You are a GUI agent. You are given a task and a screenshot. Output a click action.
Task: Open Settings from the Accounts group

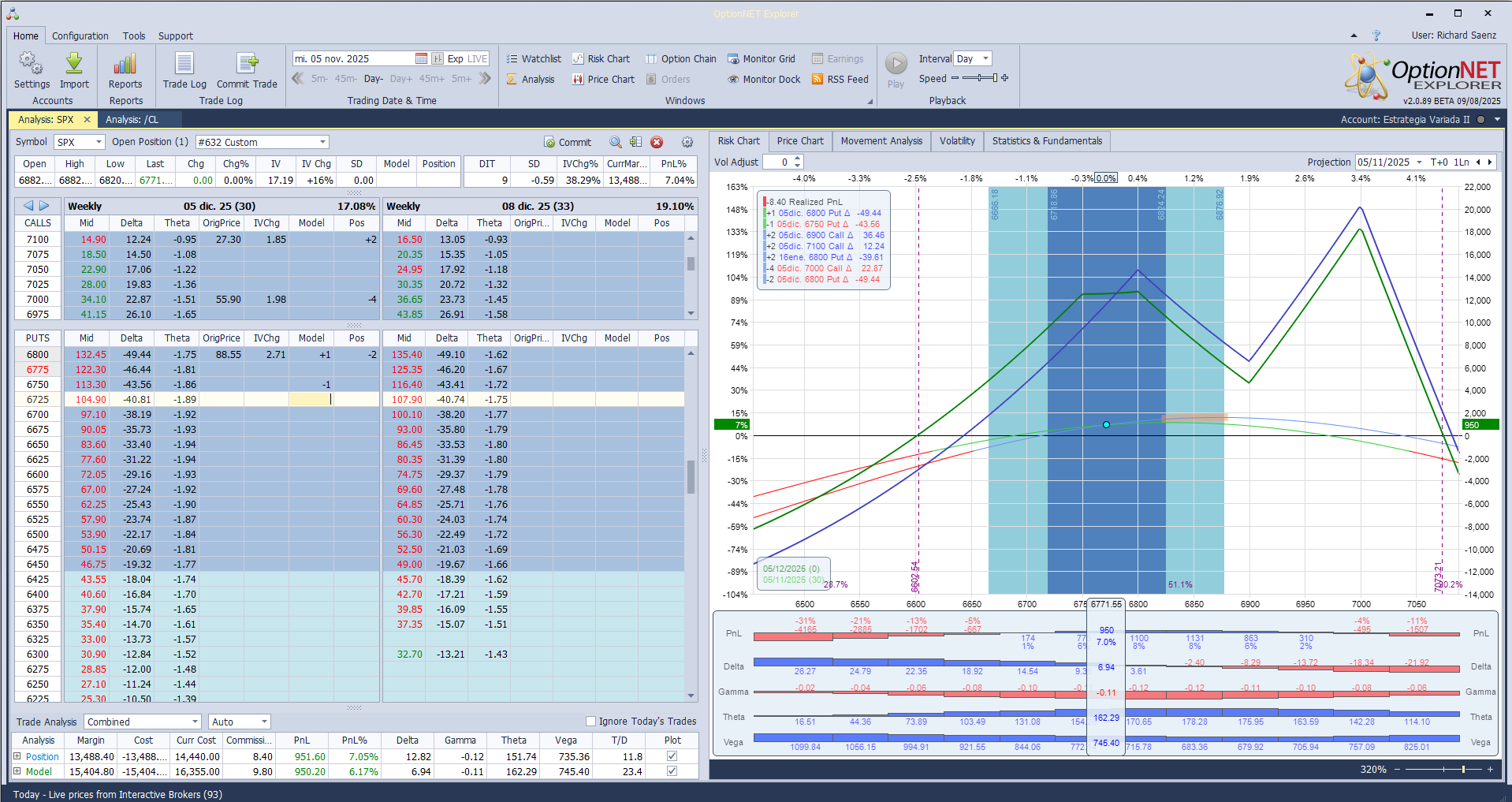click(x=32, y=70)
